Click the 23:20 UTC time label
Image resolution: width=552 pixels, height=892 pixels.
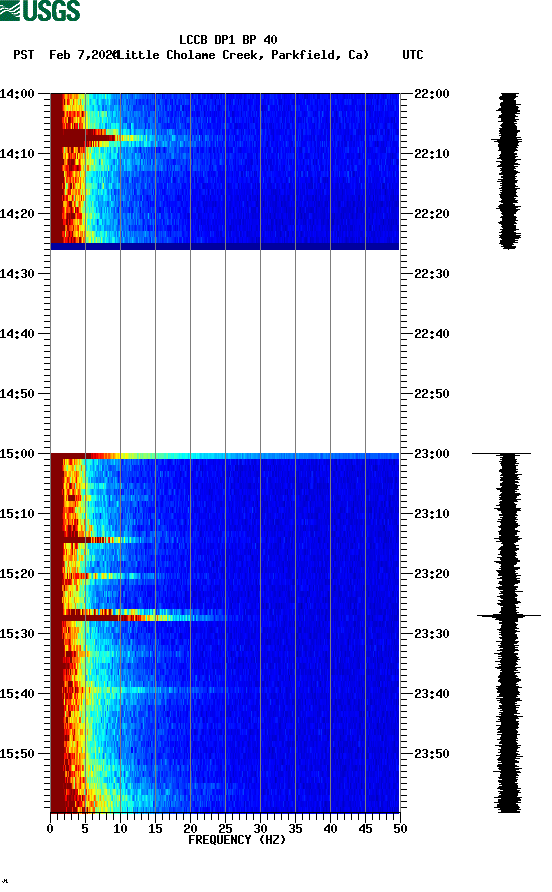[x=432, y=574]
